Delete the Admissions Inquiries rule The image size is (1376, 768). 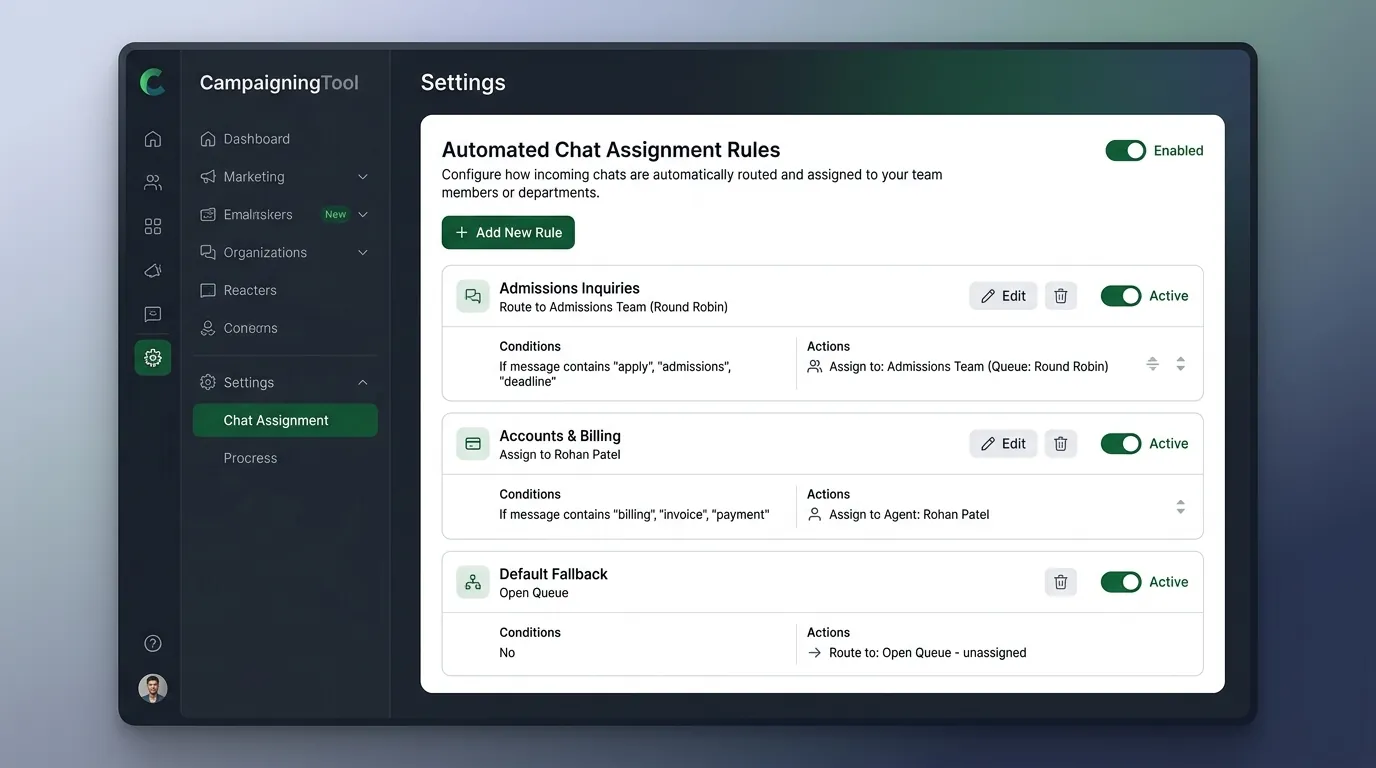[1061, 296]
